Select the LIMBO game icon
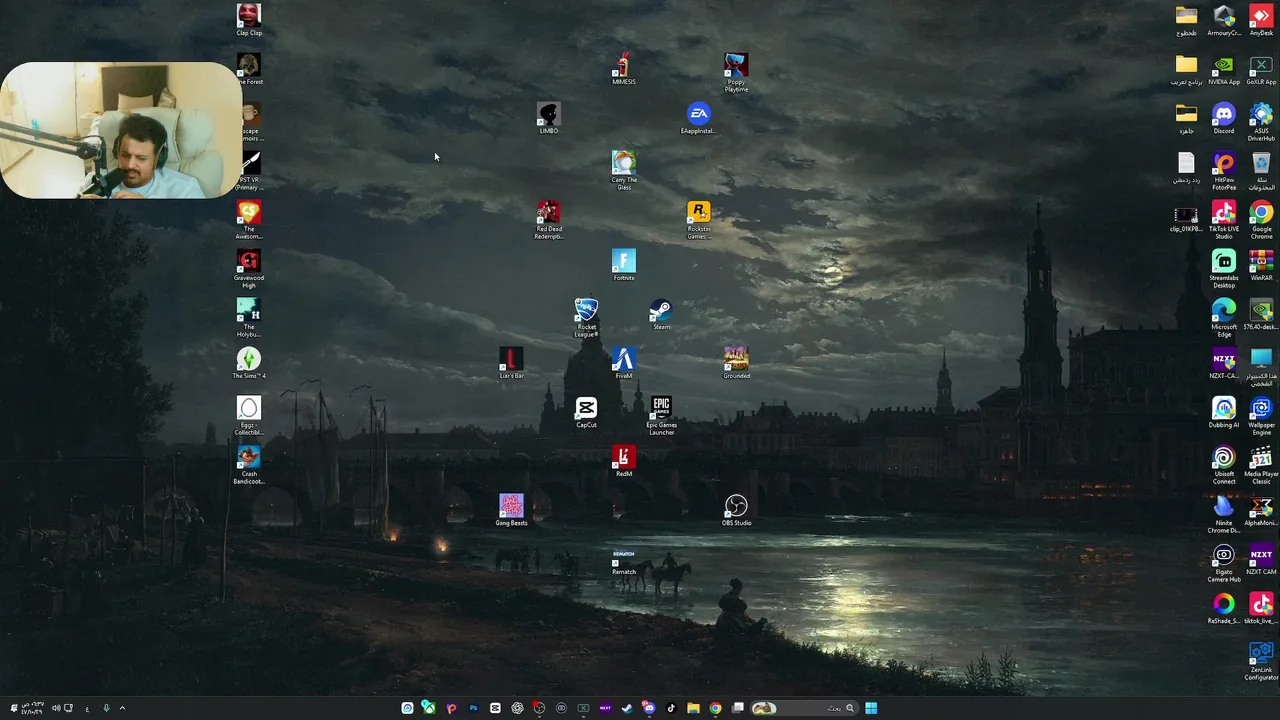Image resolution: width=1280 pixels, height=720 pixels. 548,117
